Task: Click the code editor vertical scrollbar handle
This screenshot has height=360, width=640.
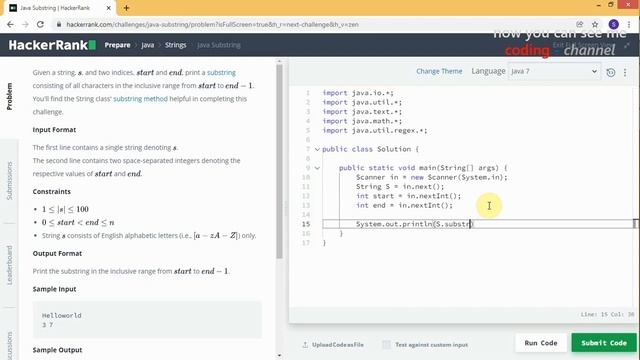Action: pos(635,224)
